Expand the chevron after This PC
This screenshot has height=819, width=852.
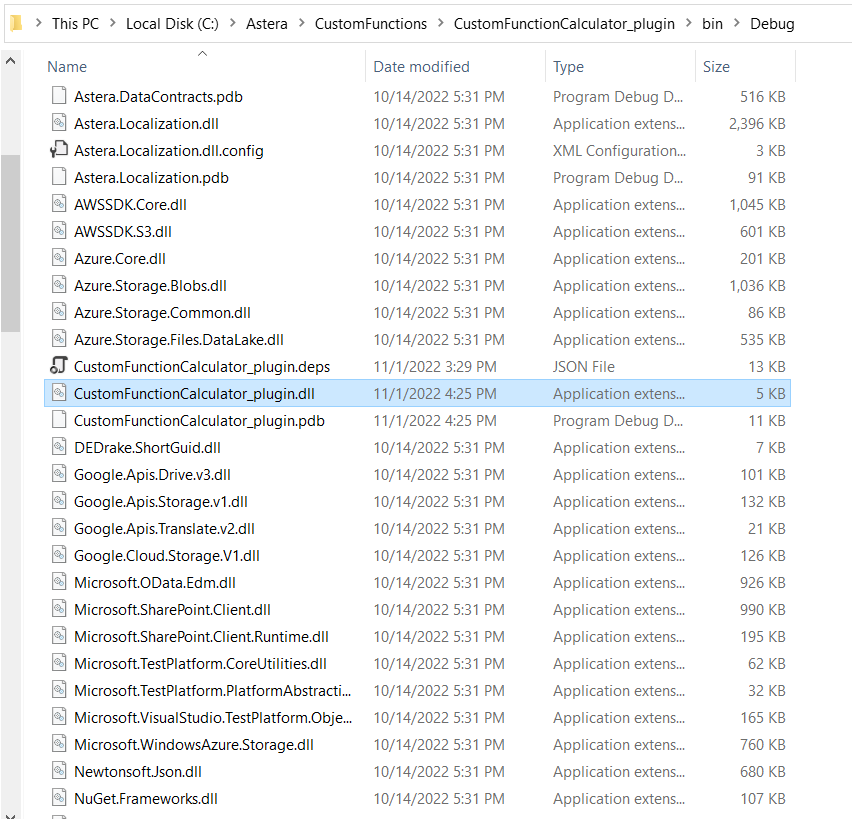[113, 23]
